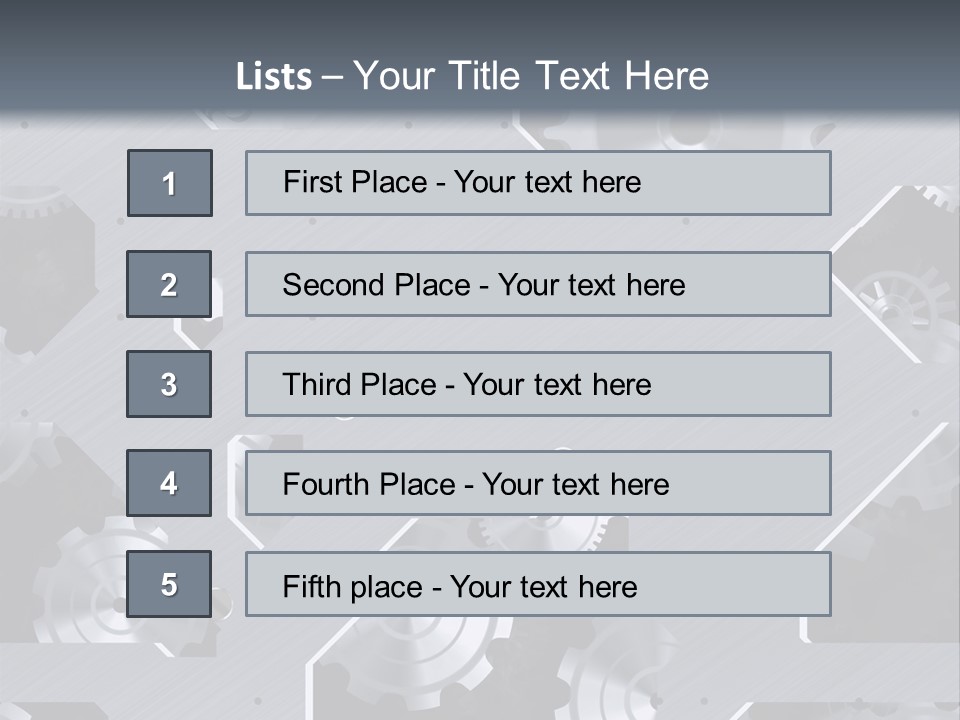Click the First Place text box

coord(538,183)
